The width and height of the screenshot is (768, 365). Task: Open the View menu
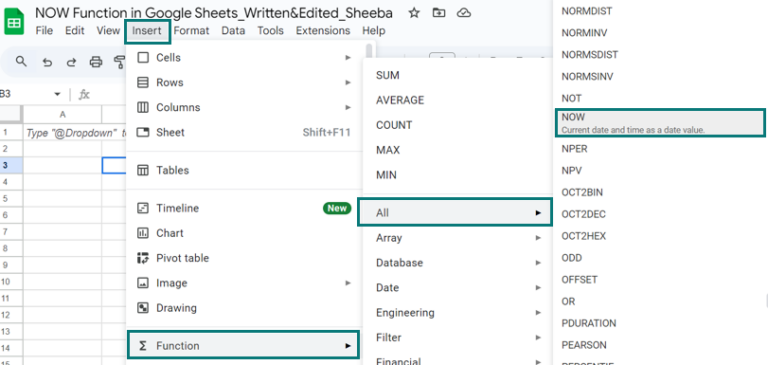tap(108, 30)
